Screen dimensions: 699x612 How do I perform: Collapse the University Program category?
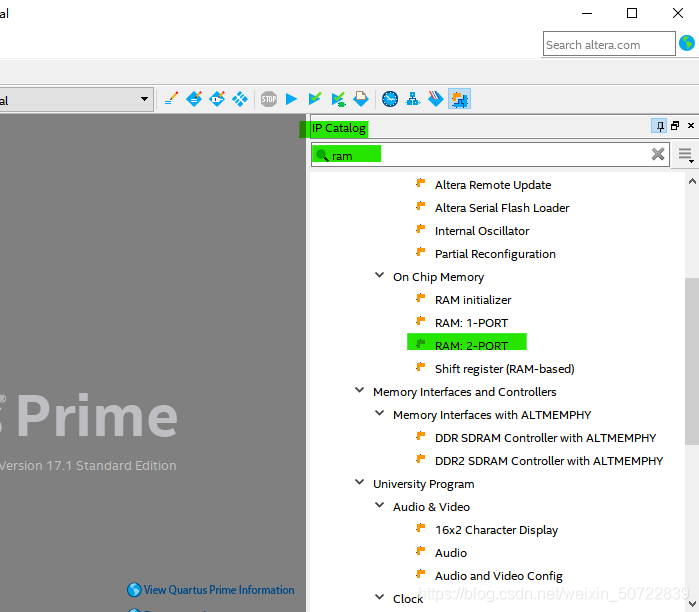pyautogui.click(x=359, y=482)
